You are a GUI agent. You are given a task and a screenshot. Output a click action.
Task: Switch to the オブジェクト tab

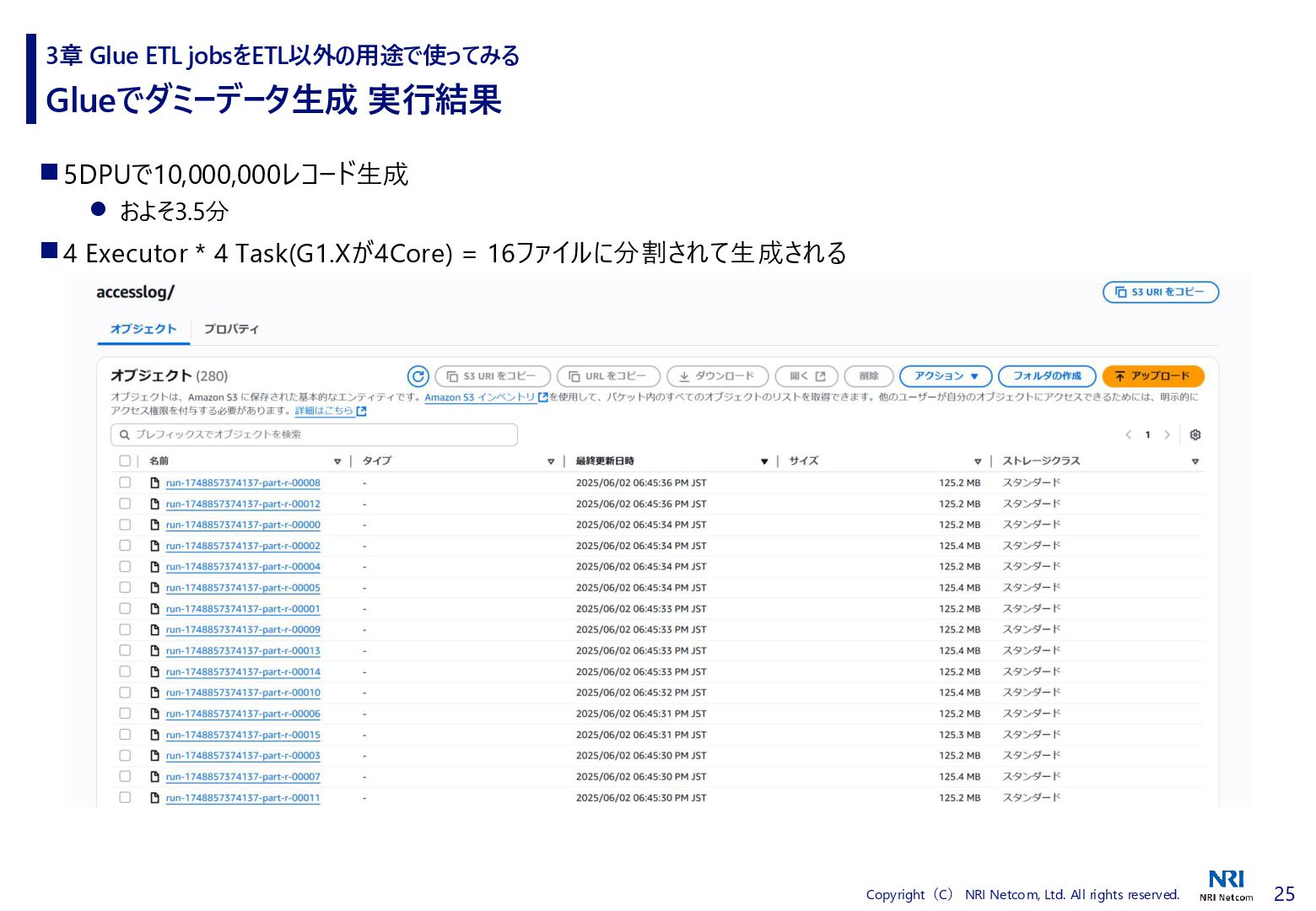pyautogui.click(x=143, y=329)
